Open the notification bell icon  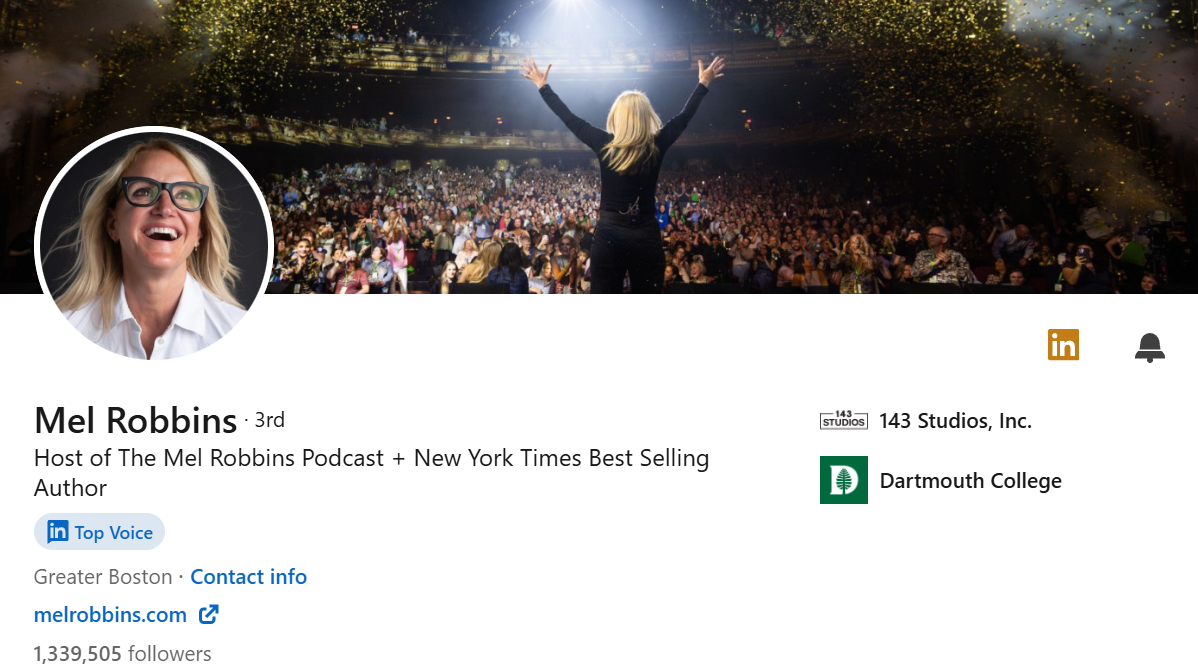1149,346
